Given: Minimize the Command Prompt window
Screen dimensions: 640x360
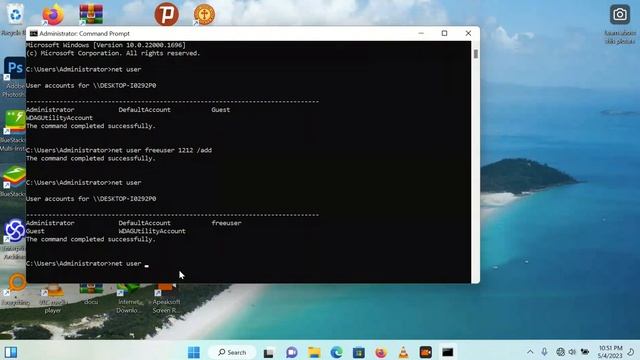Looking at the screenshot, I should point(421,33).
